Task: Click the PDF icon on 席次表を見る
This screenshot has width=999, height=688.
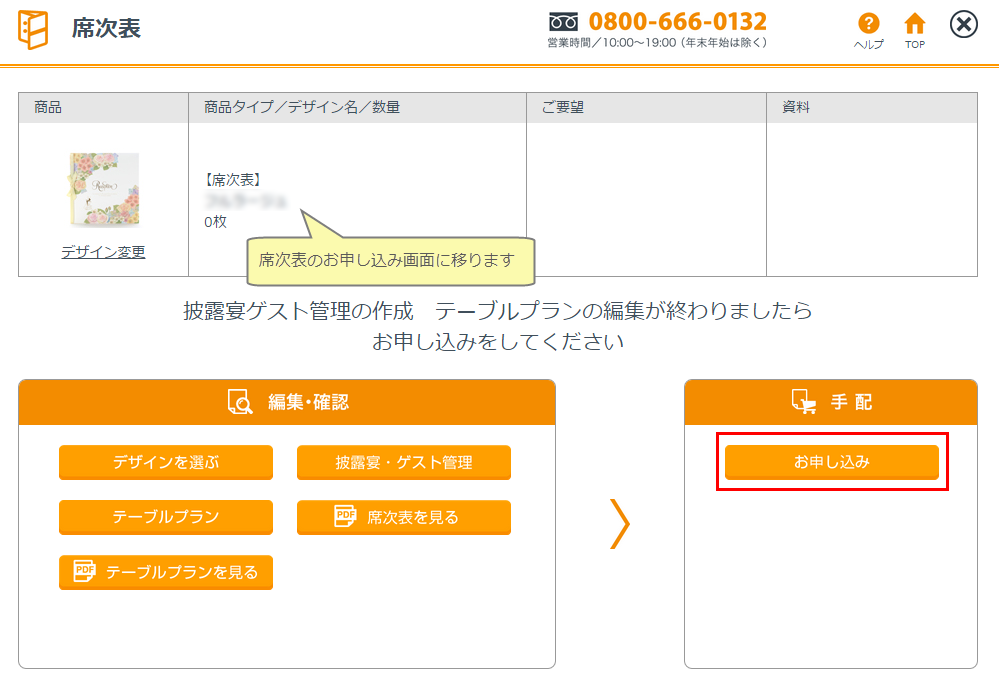Action: click(345, 516)
